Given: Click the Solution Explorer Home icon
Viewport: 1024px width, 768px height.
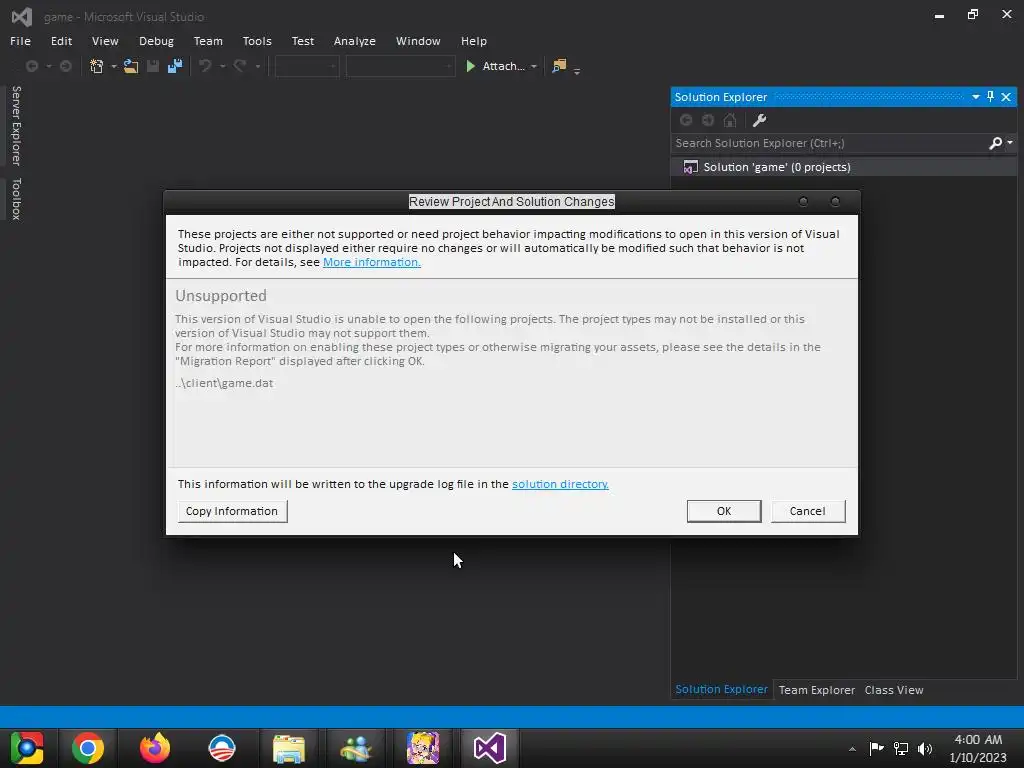Looking at the screenshot, I should [730, 120].
